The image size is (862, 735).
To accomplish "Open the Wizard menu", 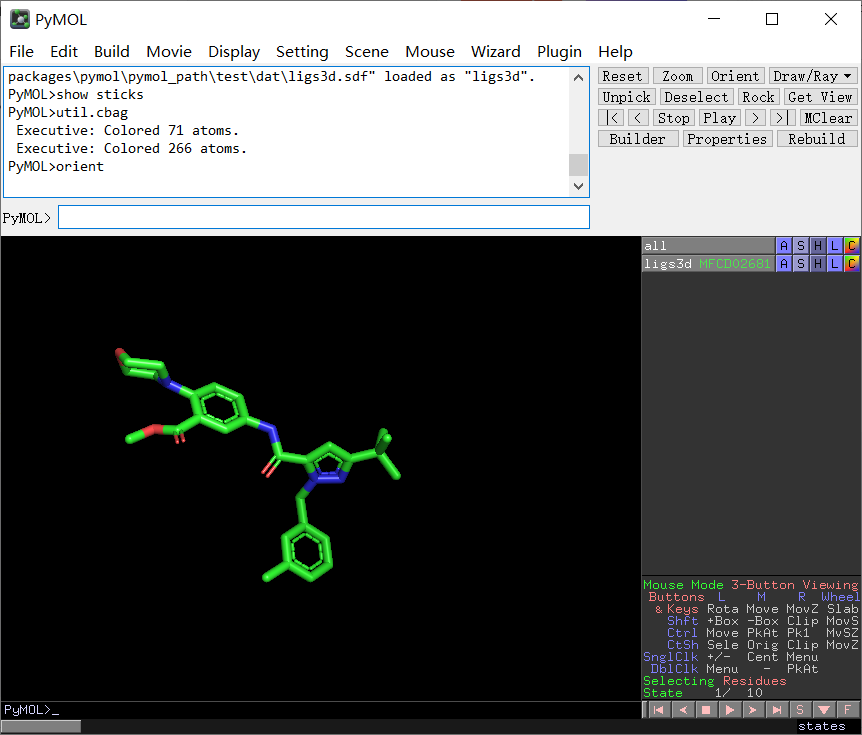I will 495,52.
